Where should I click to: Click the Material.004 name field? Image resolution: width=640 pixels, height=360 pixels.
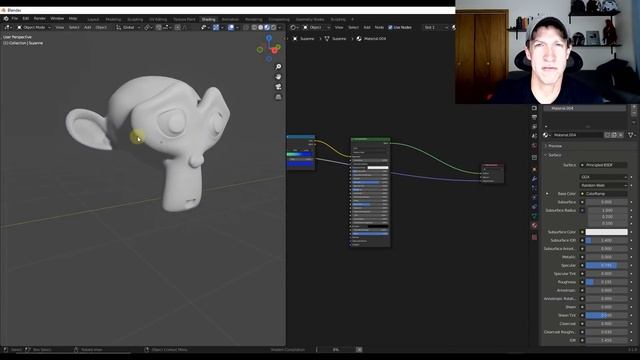(x=577, y=135)
